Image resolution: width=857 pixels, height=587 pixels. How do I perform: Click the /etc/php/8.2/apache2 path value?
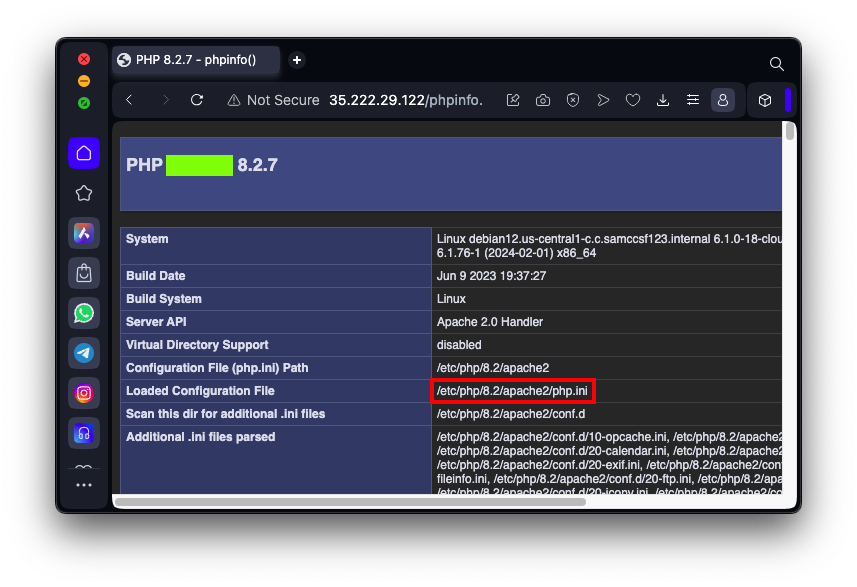pyautogui.click(x=492, y=368)
